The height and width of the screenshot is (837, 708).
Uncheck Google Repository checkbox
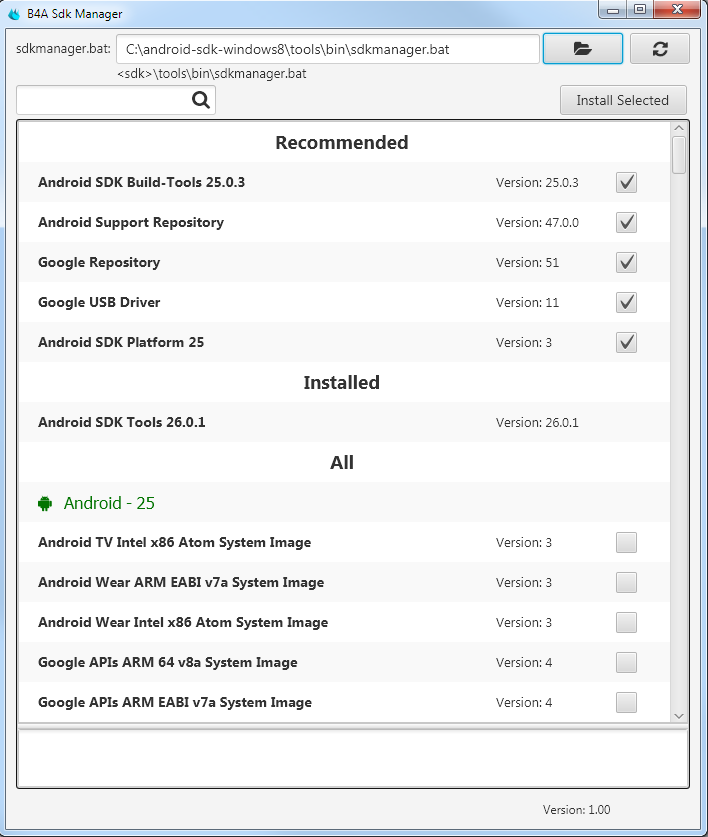point(626,263)
